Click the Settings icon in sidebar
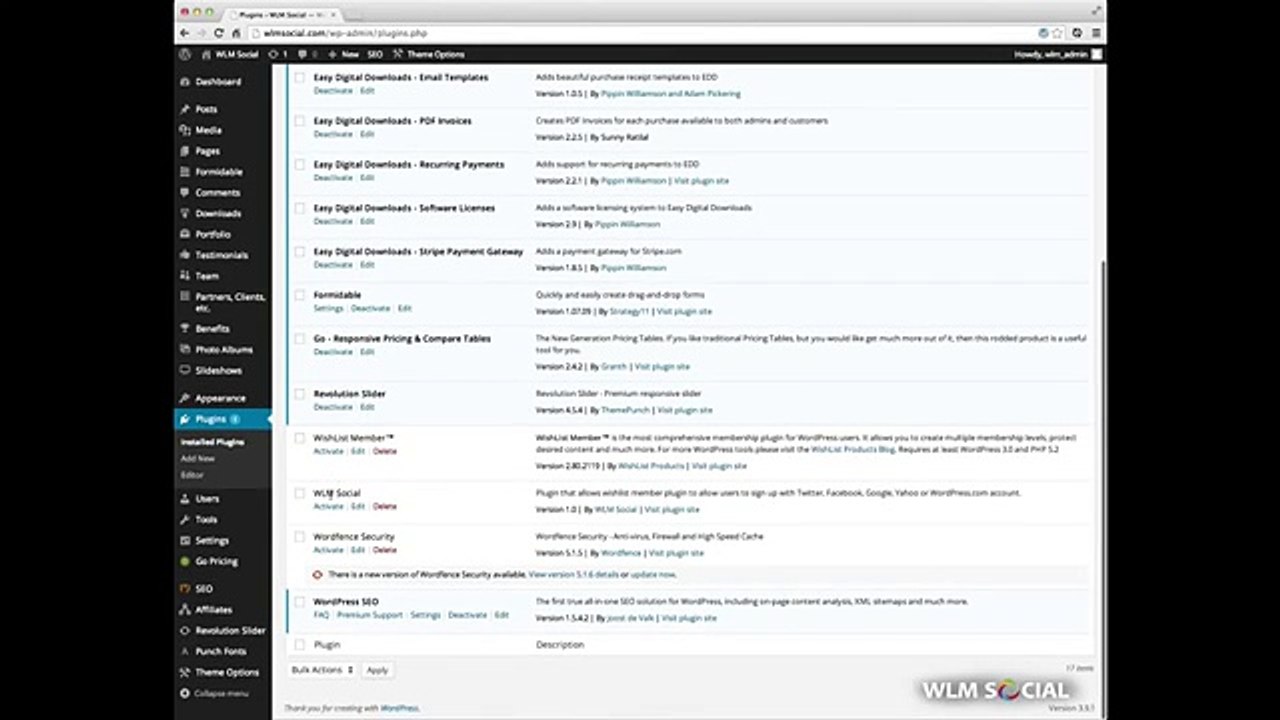This screenshot has width=1280, height=720. click(185, 540)
